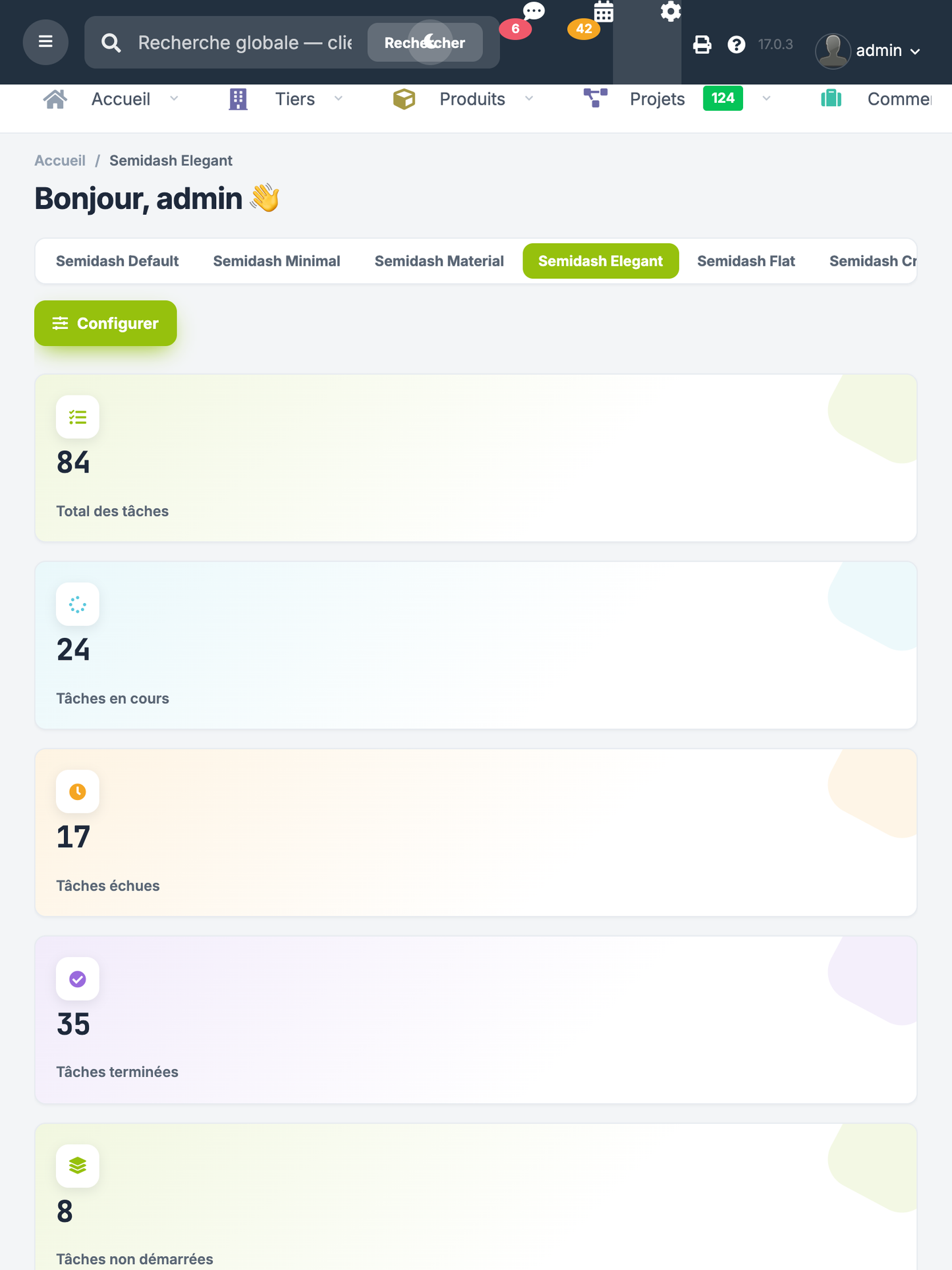The width and height of the screenshot is (952, 1270).
Task: Click the Produits box icon
Action: (404, 99)
